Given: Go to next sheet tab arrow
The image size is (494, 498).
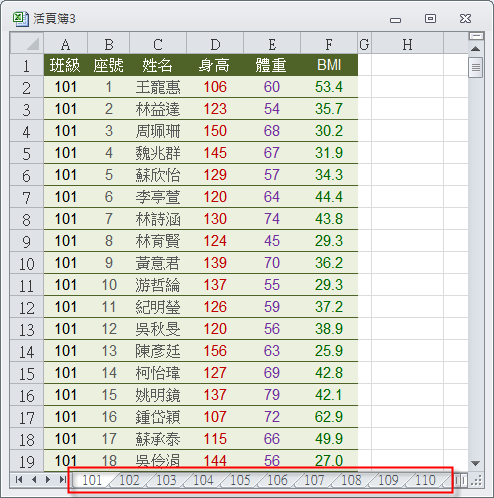Looking at the screenshot, I should (x=48, y=480).
